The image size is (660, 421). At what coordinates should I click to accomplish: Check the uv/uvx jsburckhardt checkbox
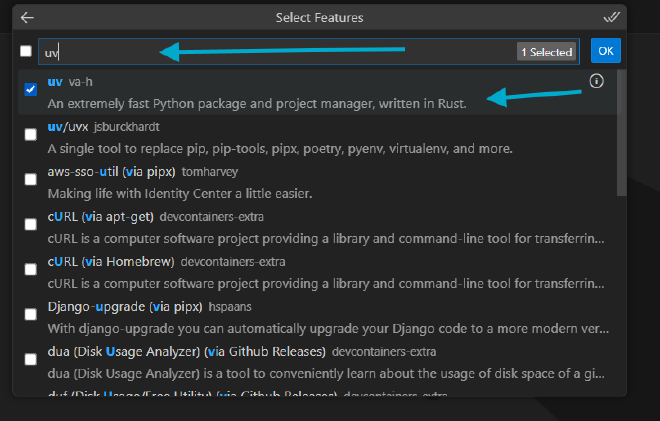point(31,134)
